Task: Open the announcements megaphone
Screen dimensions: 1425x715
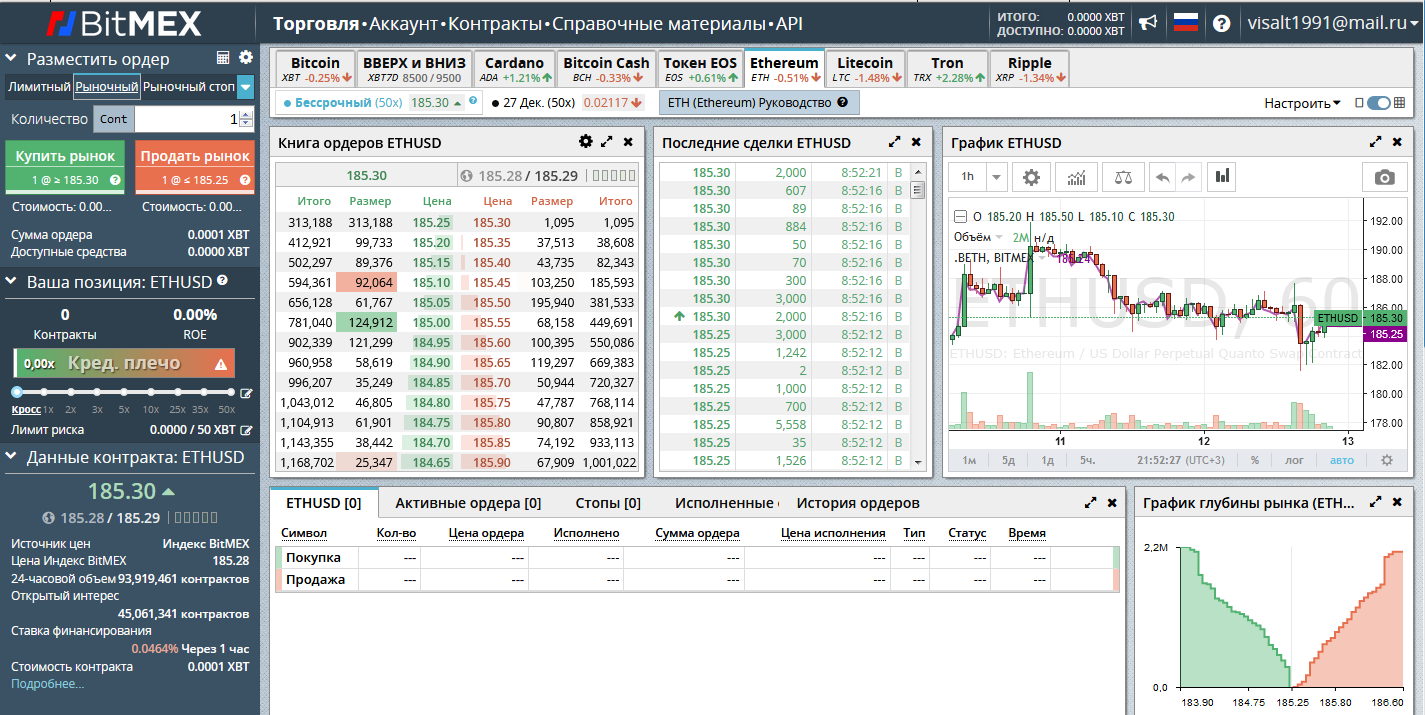Action: pos(1149,23)
